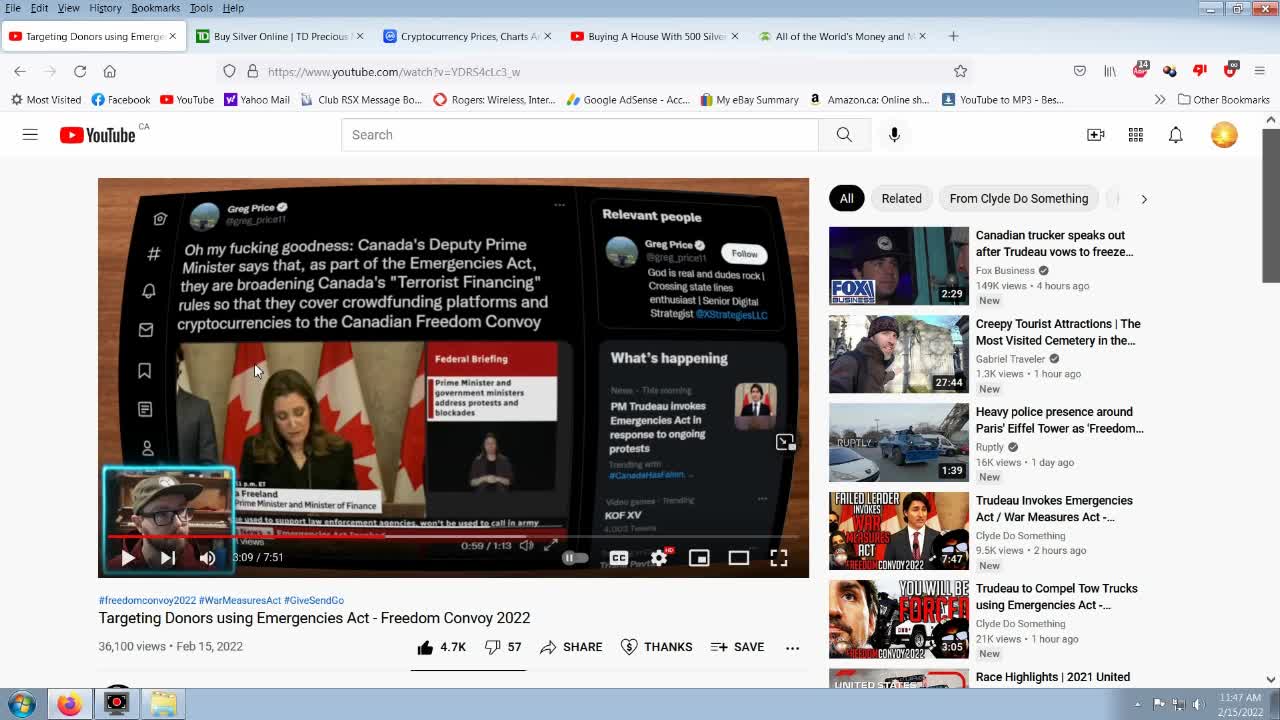Open the History menu
Screen dimensions: 1280x720
[x=105, y=8]
